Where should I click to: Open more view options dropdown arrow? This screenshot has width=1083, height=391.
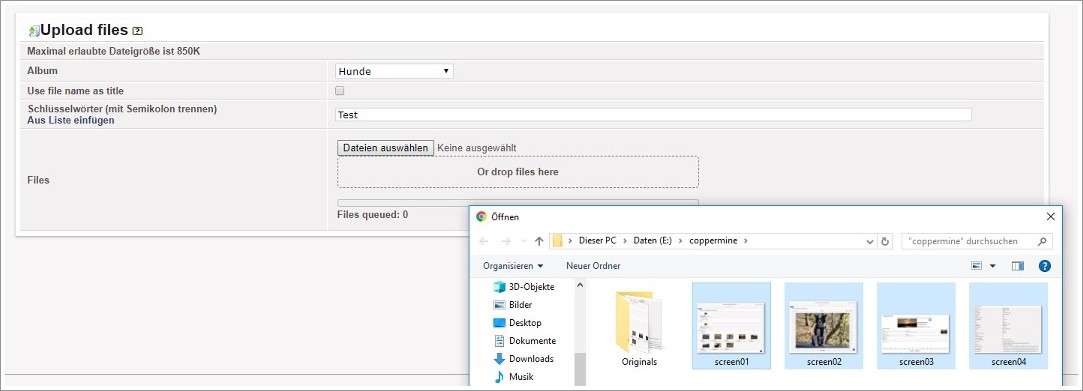[x=993, y=266]
